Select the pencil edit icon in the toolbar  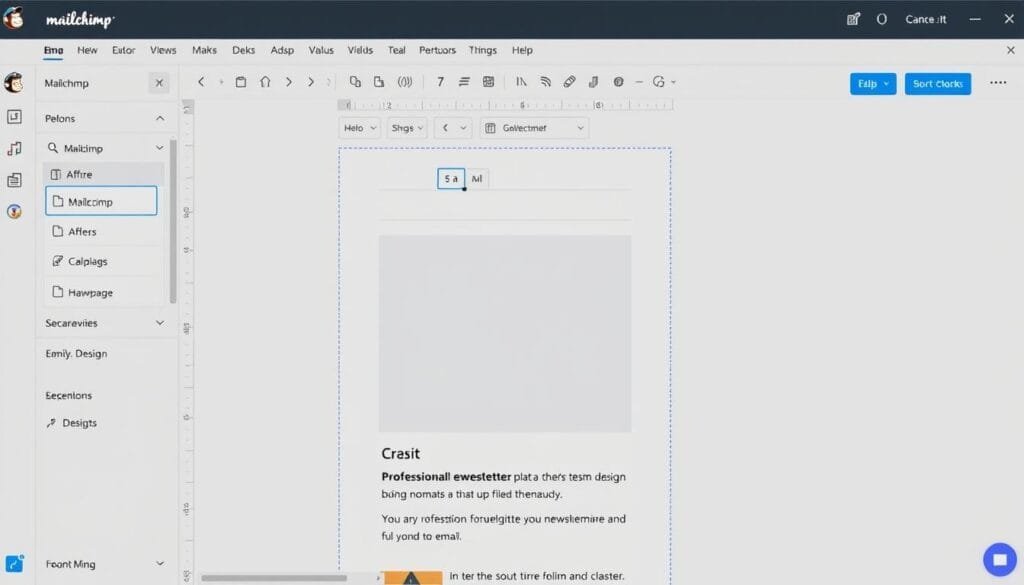(568, 83)
